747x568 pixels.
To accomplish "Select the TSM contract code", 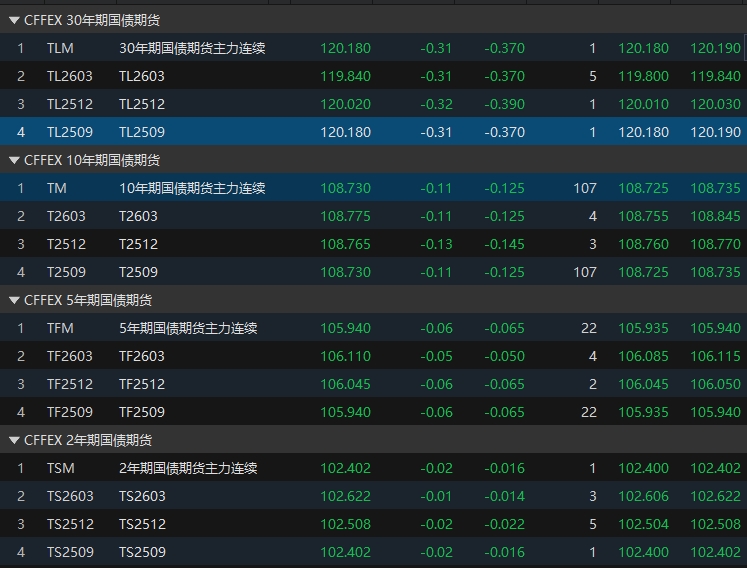I will coord(61,468).
